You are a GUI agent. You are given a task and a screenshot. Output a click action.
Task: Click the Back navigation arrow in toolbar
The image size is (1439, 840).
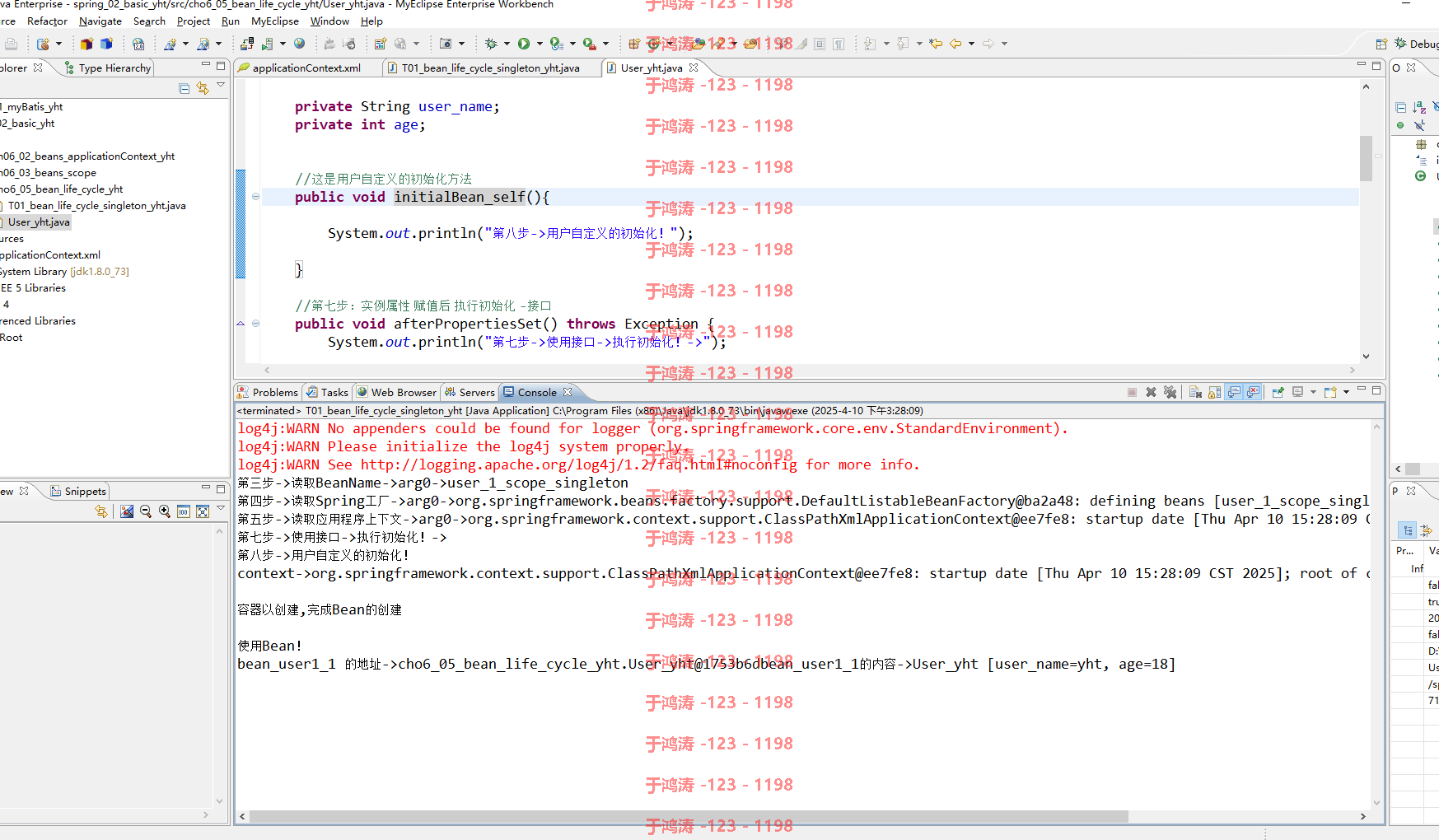click(x=956, y=44)
